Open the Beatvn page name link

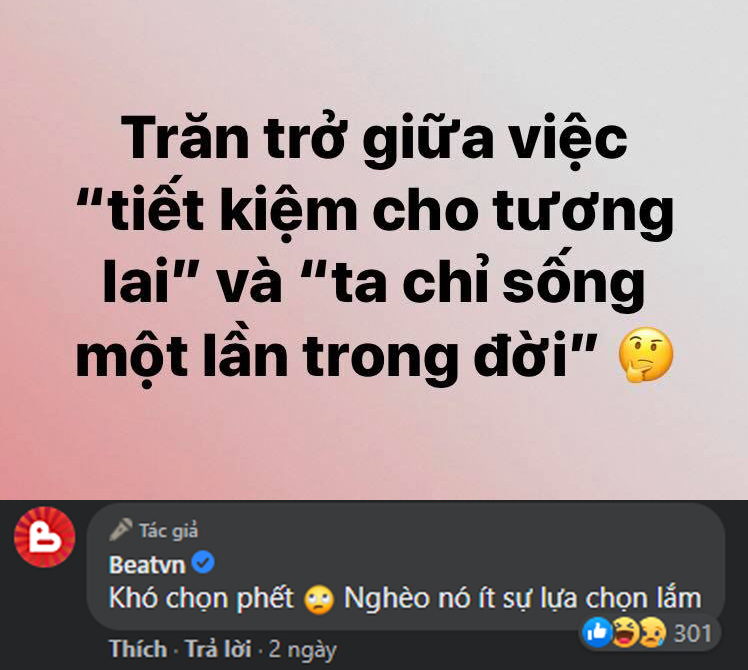[147, 565]
